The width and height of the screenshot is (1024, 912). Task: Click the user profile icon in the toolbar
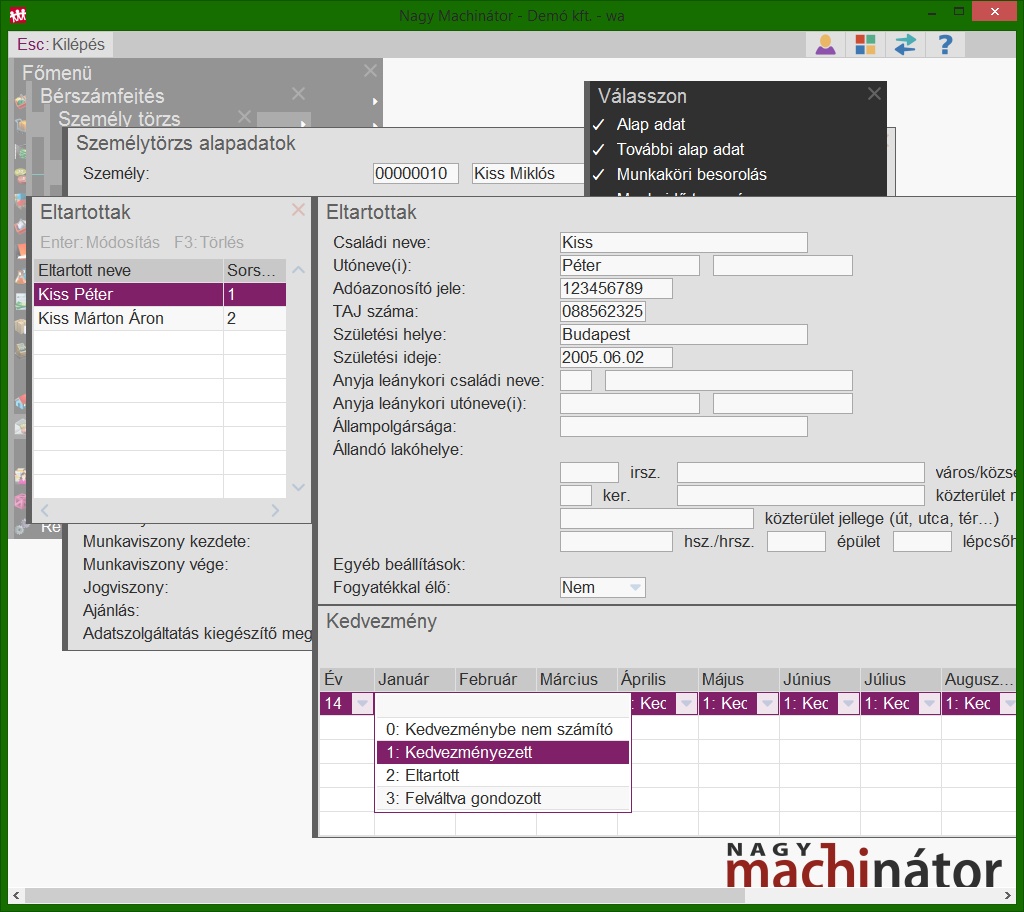point(825,45)
